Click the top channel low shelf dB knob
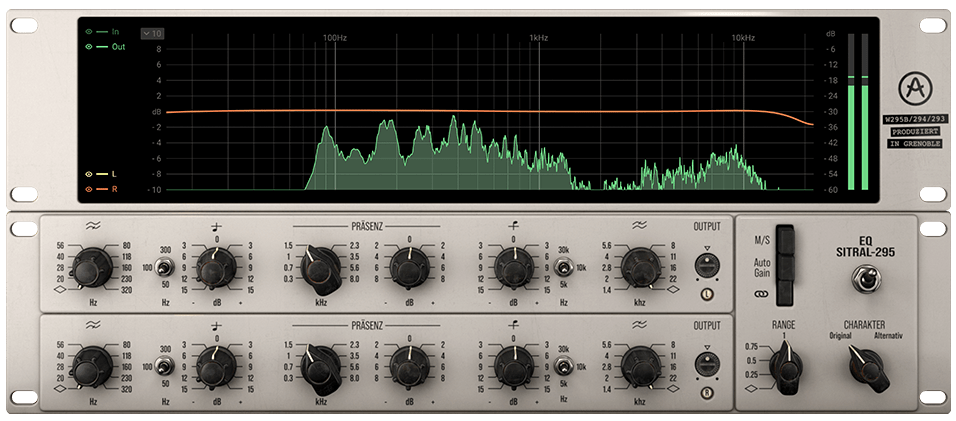 215,268
